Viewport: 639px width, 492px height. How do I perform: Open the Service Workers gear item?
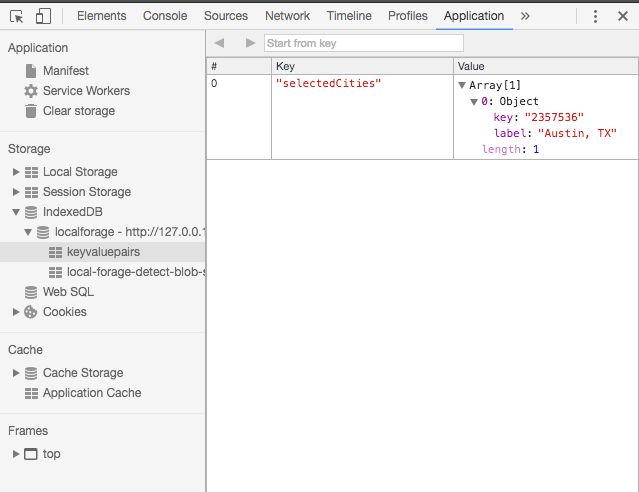pyautogui.click(x=77, y=90)
